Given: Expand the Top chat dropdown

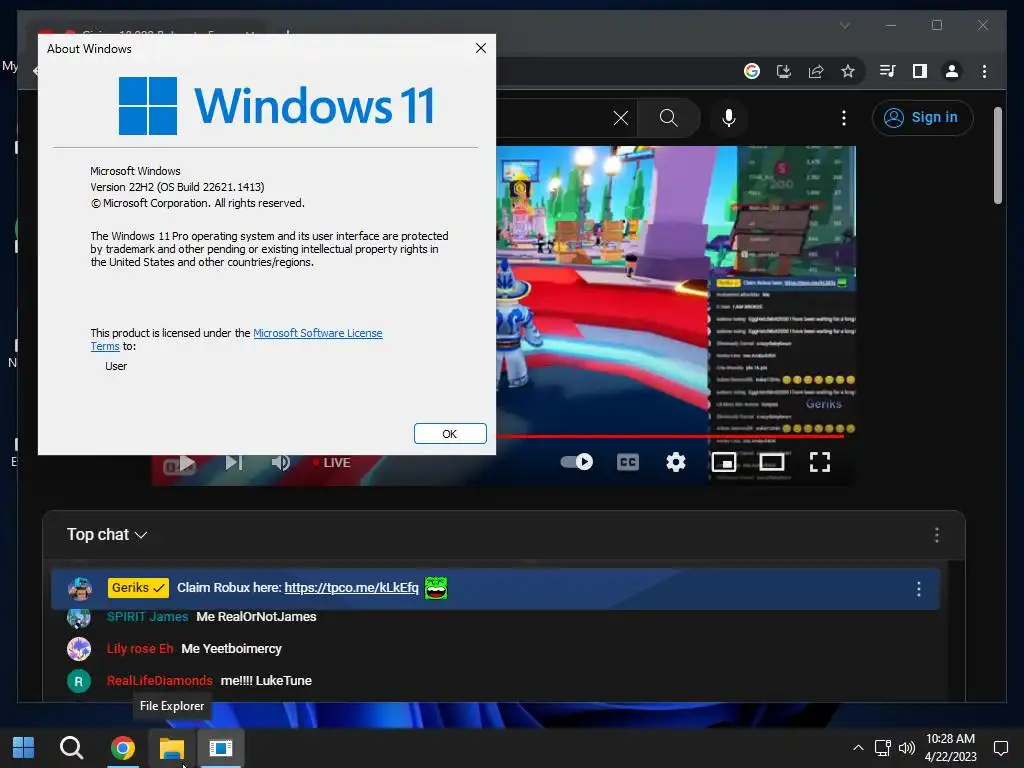Looking at the screenshot, I should click(x=107, y=534).
